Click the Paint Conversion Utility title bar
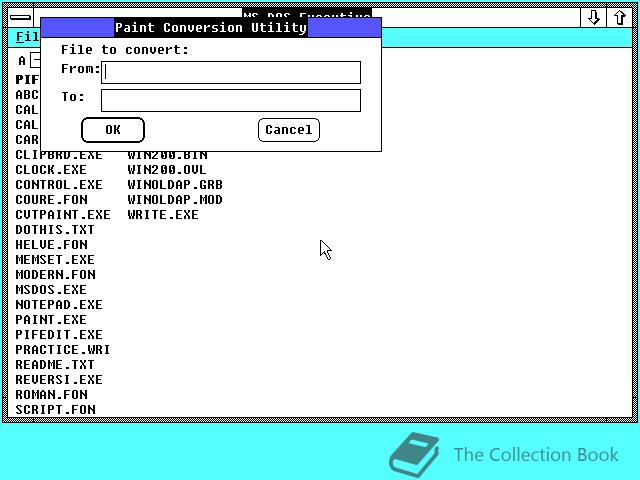This screenshot has height=480, width=640. coord(211,28)
